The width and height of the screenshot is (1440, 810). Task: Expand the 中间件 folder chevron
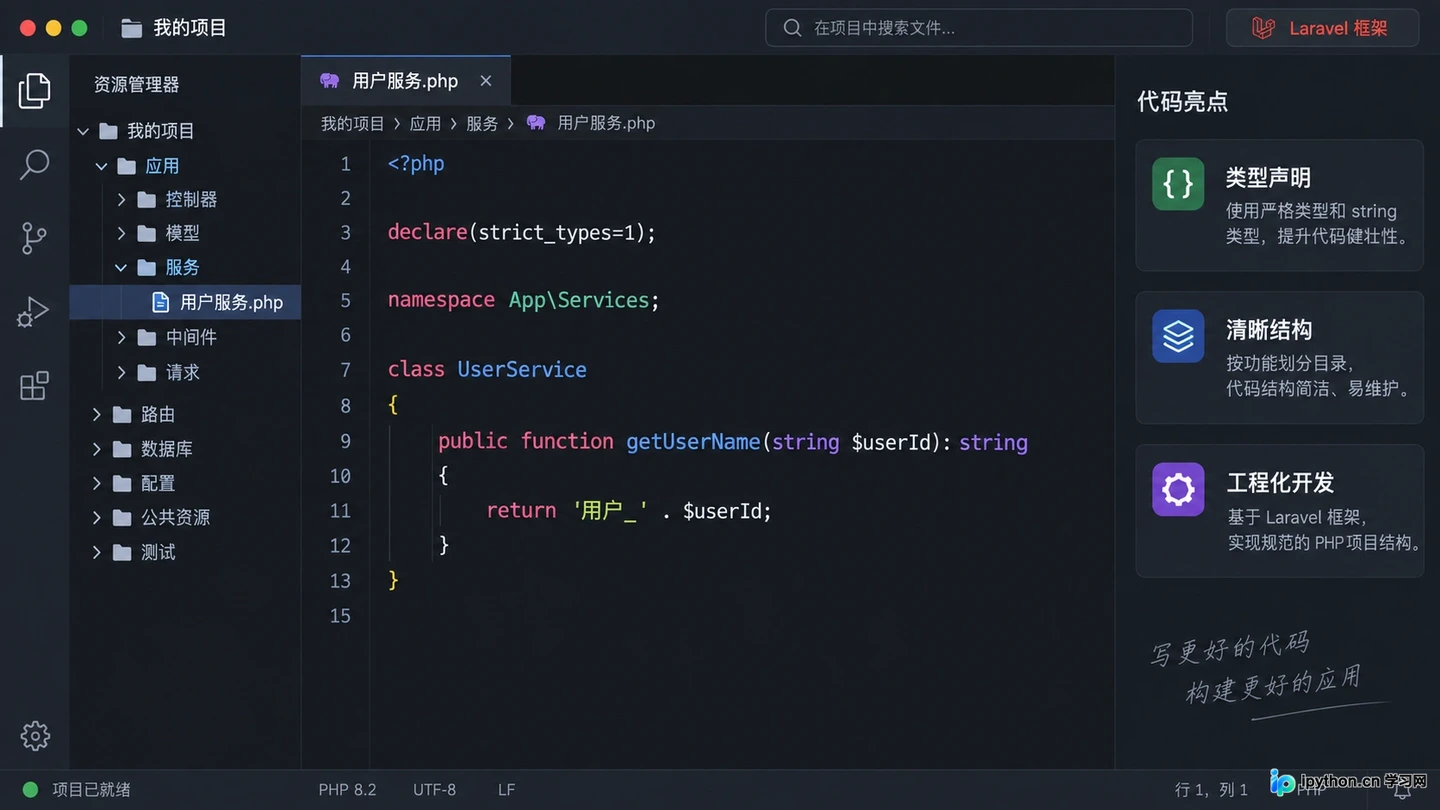[121, 337]
